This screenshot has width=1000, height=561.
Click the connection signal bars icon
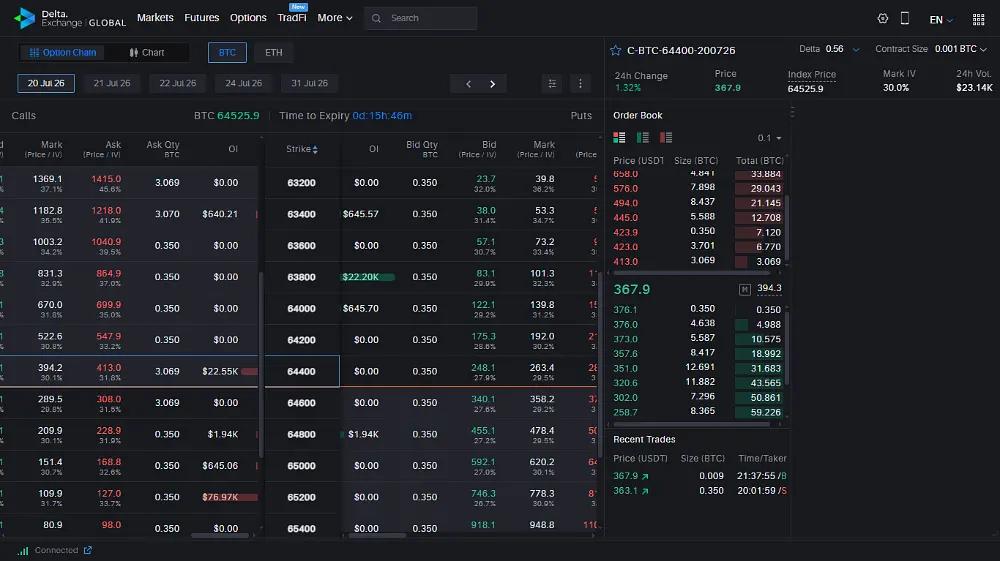[x=23, y=551]
